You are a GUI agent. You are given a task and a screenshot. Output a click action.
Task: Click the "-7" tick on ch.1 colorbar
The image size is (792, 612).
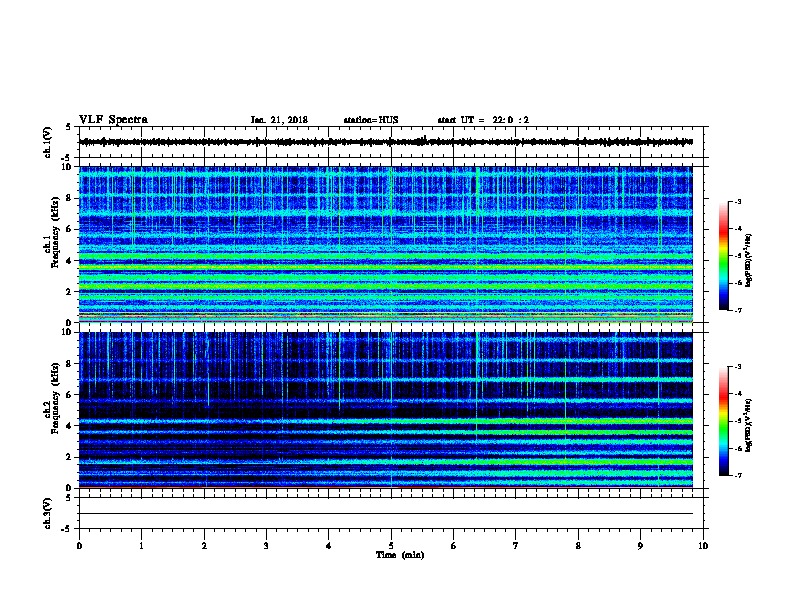click(x=738, y=310)
